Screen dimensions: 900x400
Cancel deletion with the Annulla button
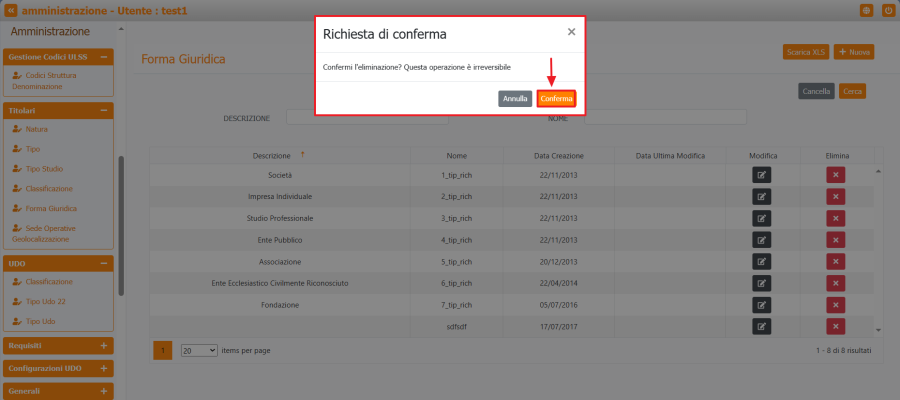pyautogui.click(x=515, y=99)
